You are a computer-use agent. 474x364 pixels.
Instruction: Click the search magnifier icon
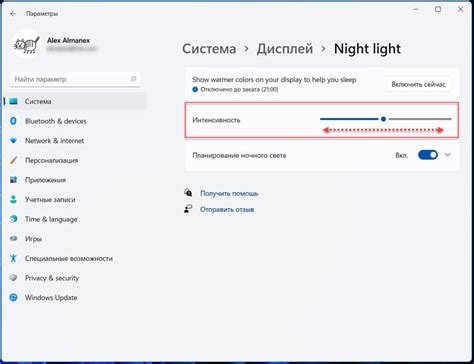tap(133, 79)
